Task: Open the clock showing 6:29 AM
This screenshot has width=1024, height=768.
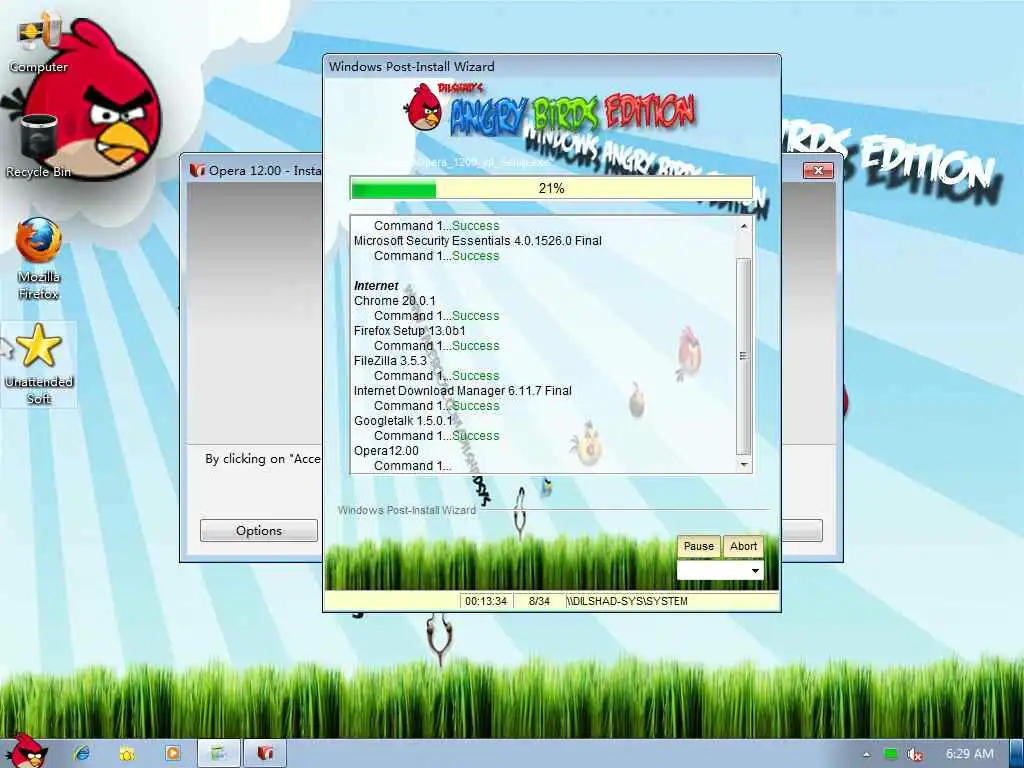Action: [x=970, y=754]
